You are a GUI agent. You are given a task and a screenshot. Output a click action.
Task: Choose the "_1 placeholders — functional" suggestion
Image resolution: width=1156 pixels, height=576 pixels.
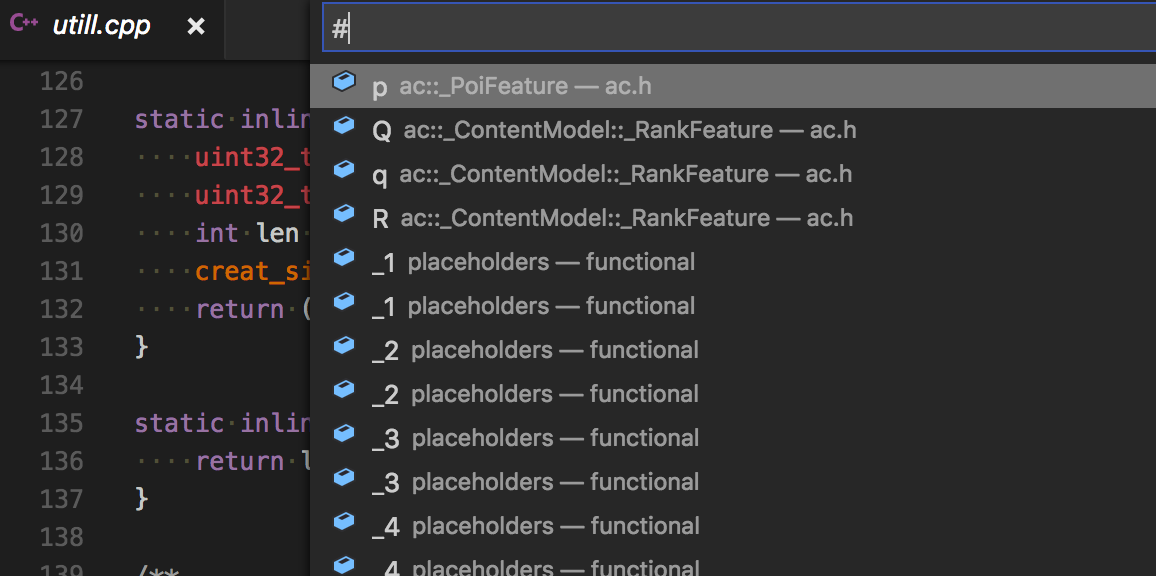pyautogui.click(x=530, y=261)
